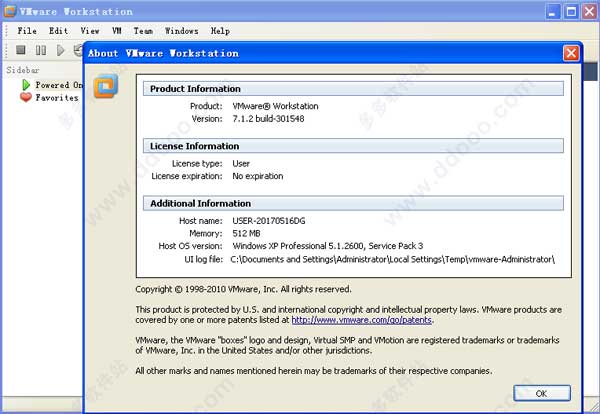The height and width of the screenshot is (414, 600).
Task: Open the Help menu
Action: click(x=220, y=31)
